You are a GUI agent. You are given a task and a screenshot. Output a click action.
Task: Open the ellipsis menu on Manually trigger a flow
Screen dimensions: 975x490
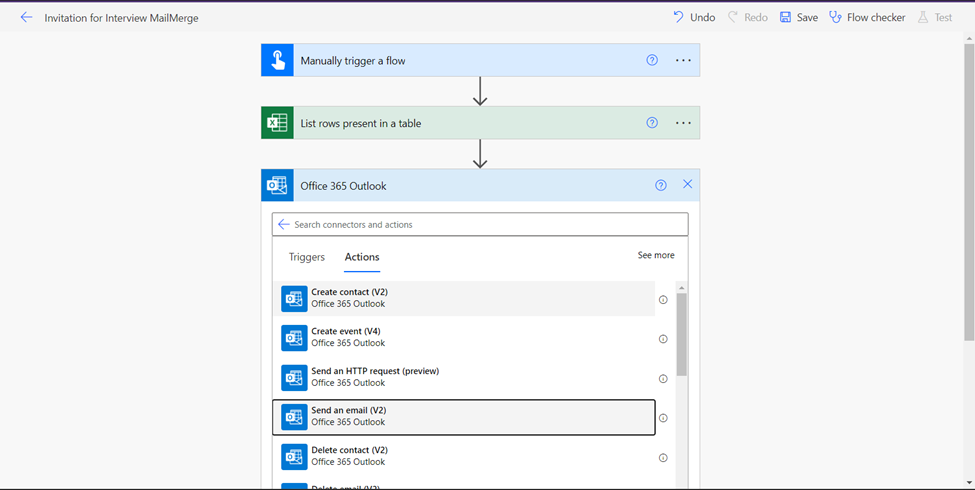point(683,60)
